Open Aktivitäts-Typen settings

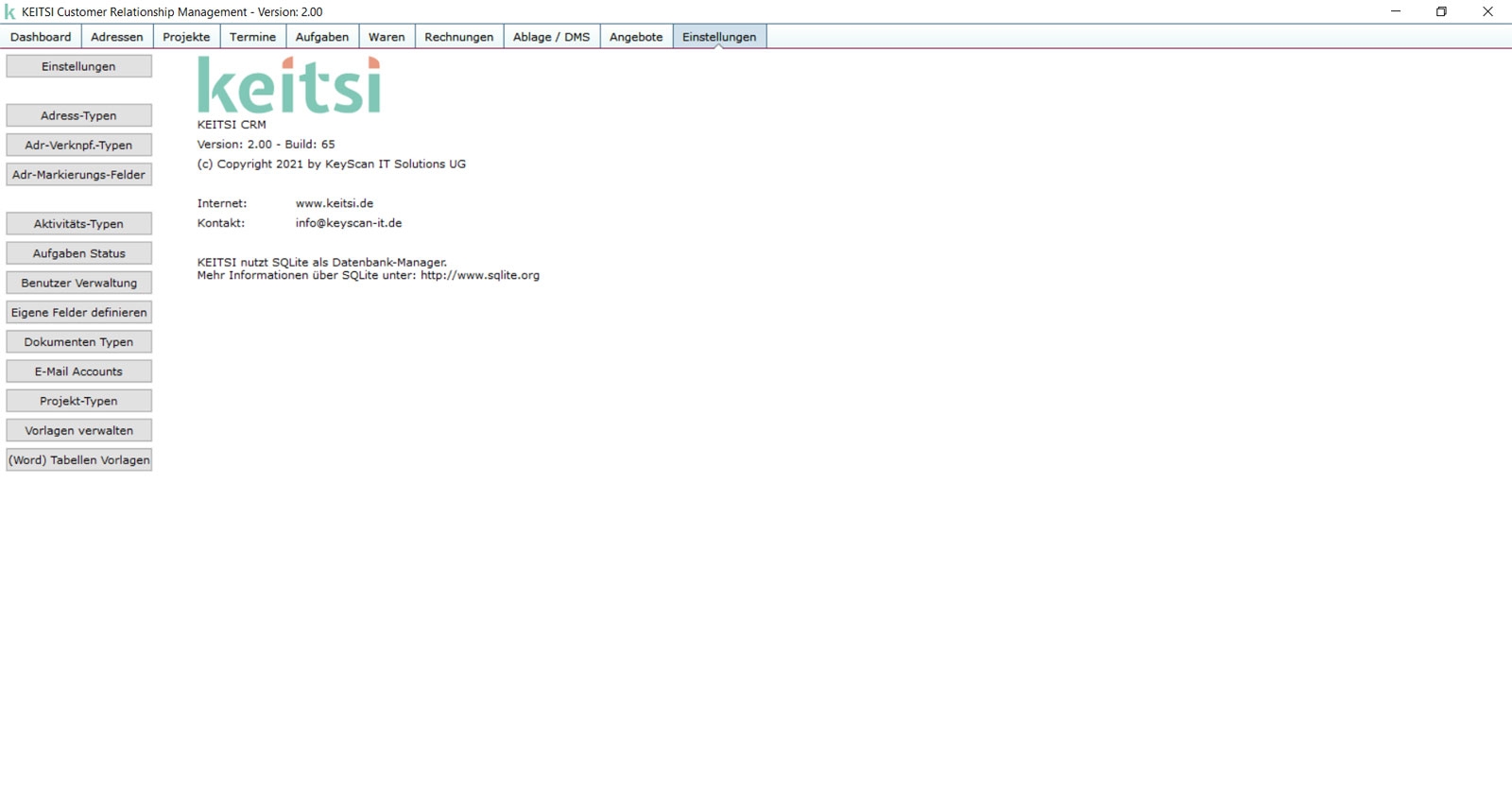point(78,223)
